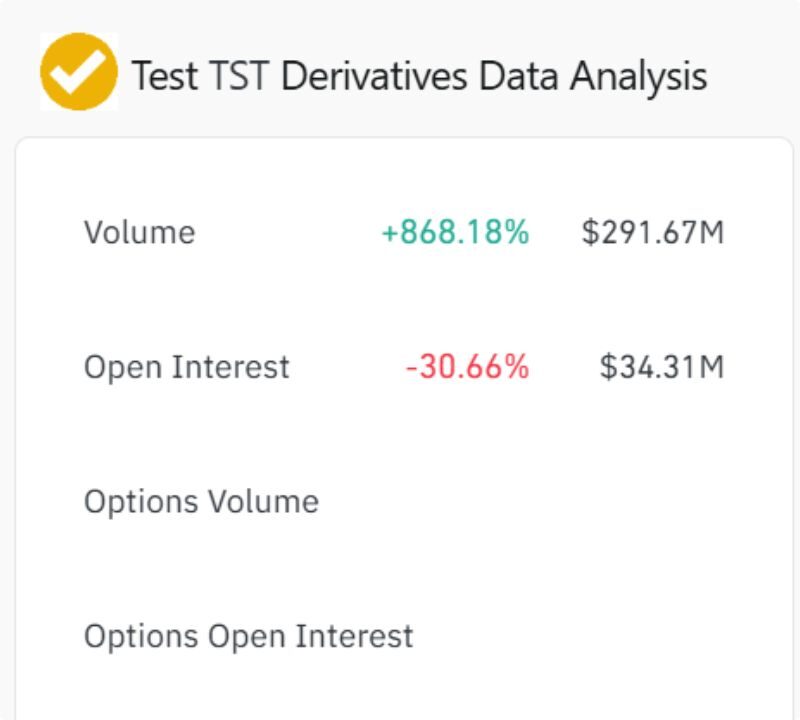Image resolution: width=800 pixels, height=720 pixels.
Task: Click the green +868.18% volume change
Action: pos(455,232)
